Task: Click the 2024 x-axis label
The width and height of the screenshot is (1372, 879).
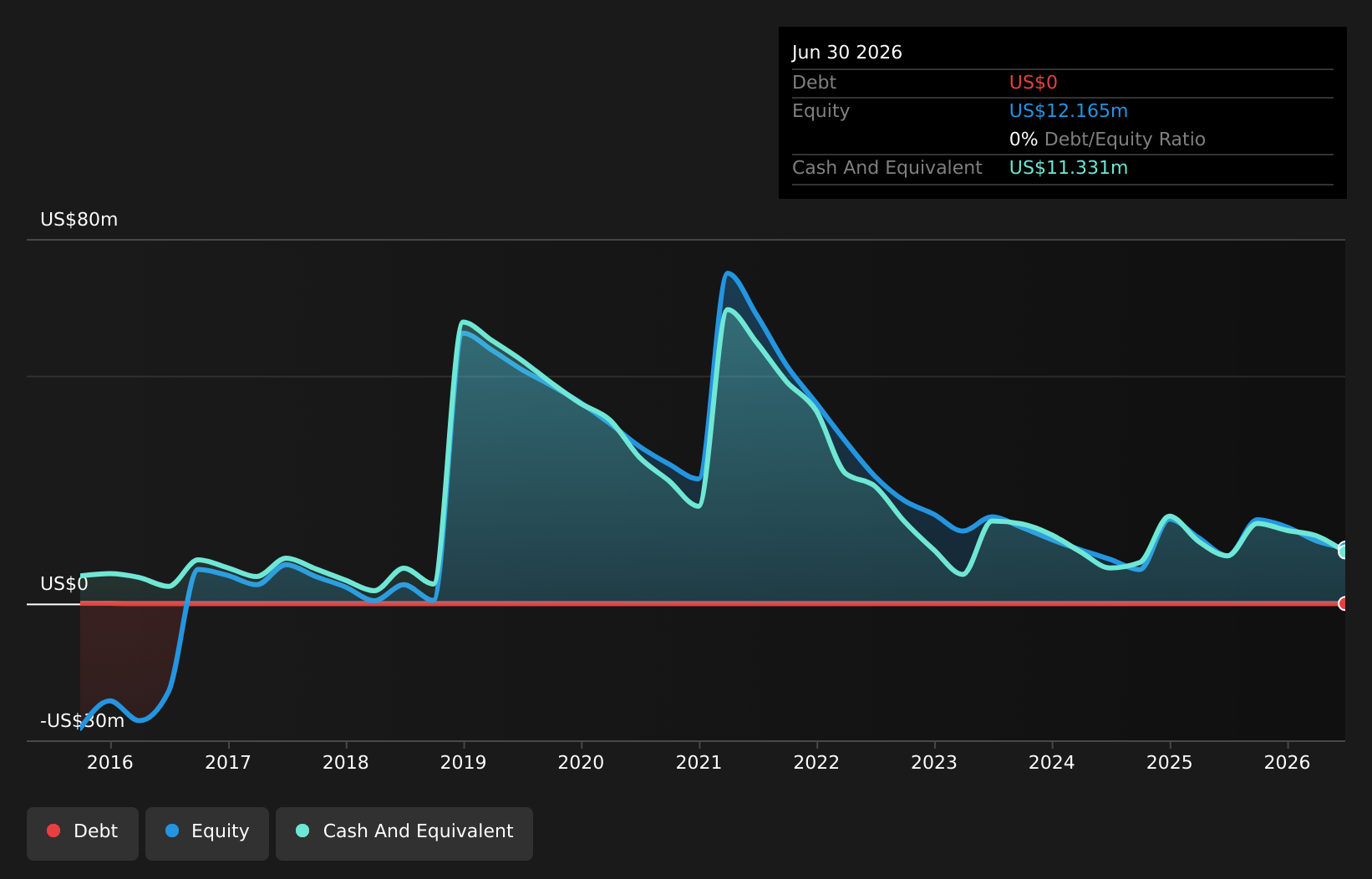Action: coord(1052,762)
